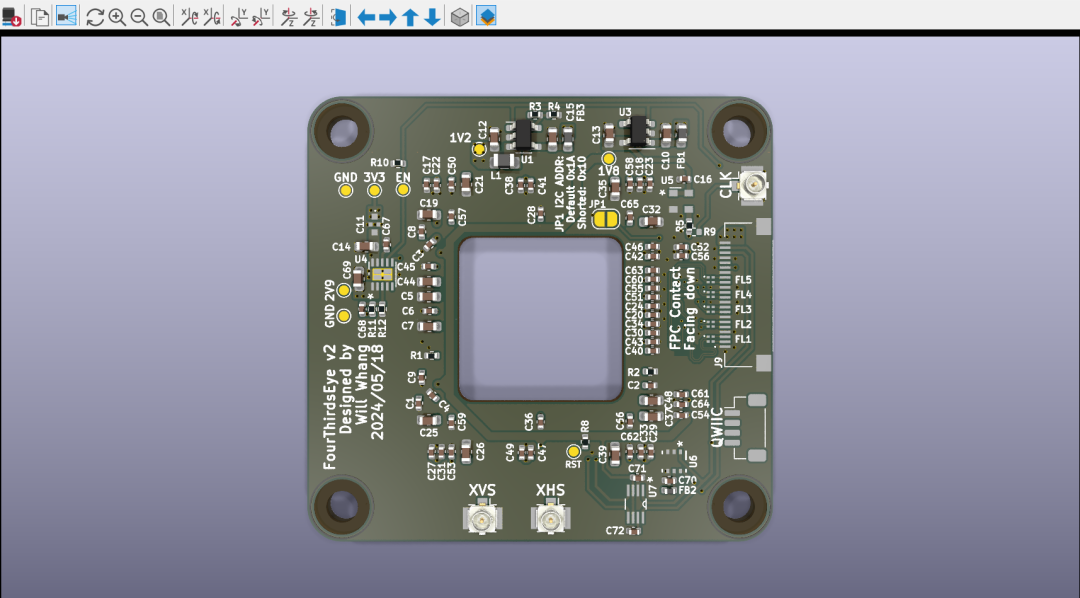This screenshot has width=1080, height=598.
Task: Zoom out using the magnifier minus icon
Action: pyautogui.click(x=139, y=17)
